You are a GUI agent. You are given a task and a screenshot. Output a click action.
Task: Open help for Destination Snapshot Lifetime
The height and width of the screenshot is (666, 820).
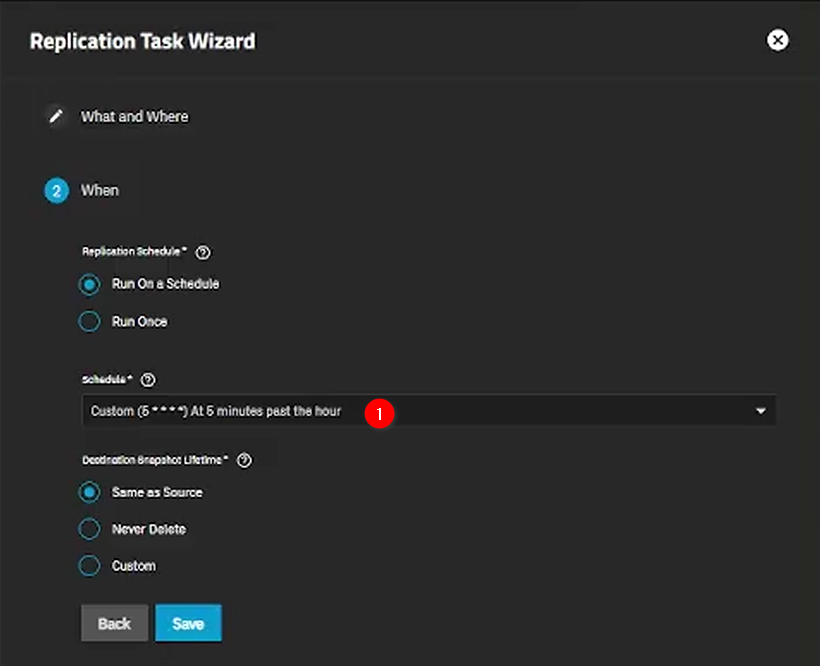coord(244,461)
